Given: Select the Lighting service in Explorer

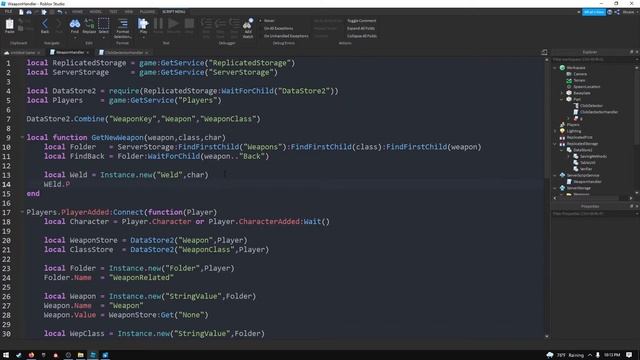Looking at the screenshot, I should pyautogui.click(x=573, y=131).
